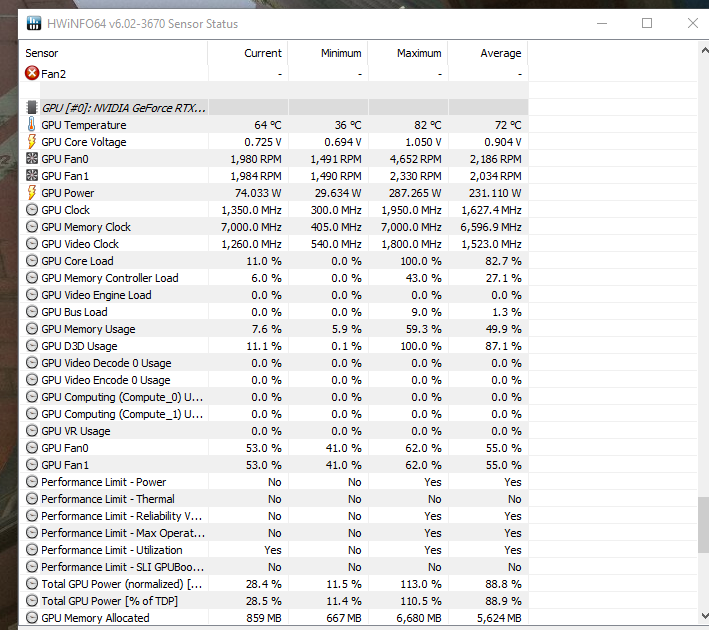Click the icon beside GPU Memory Usage
Screen dimensions: 709x630
coord(32,328)
